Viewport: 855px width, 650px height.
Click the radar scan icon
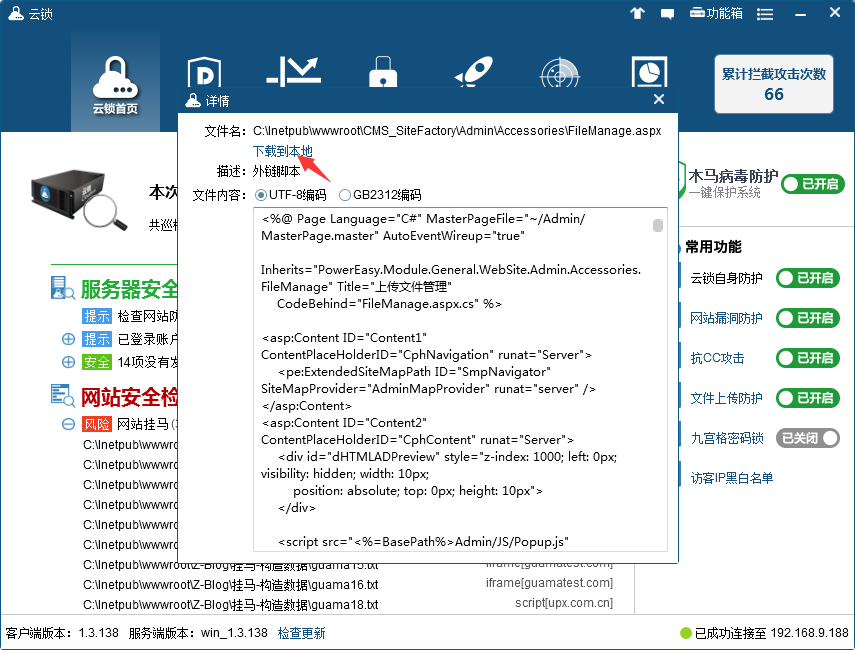(x=559, y=74)
